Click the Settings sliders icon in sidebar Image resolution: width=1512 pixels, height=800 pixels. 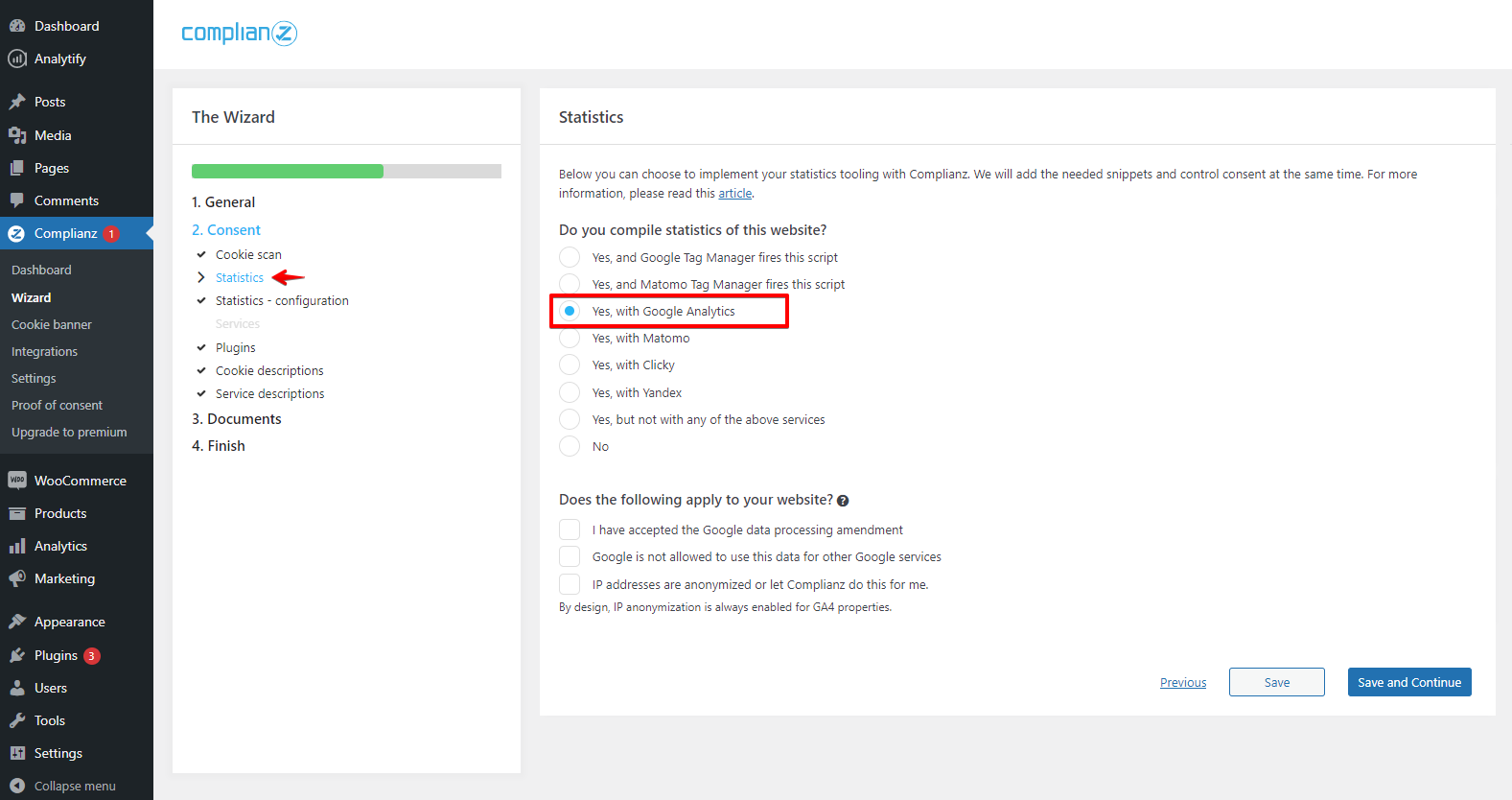click(x=17, y=753)
